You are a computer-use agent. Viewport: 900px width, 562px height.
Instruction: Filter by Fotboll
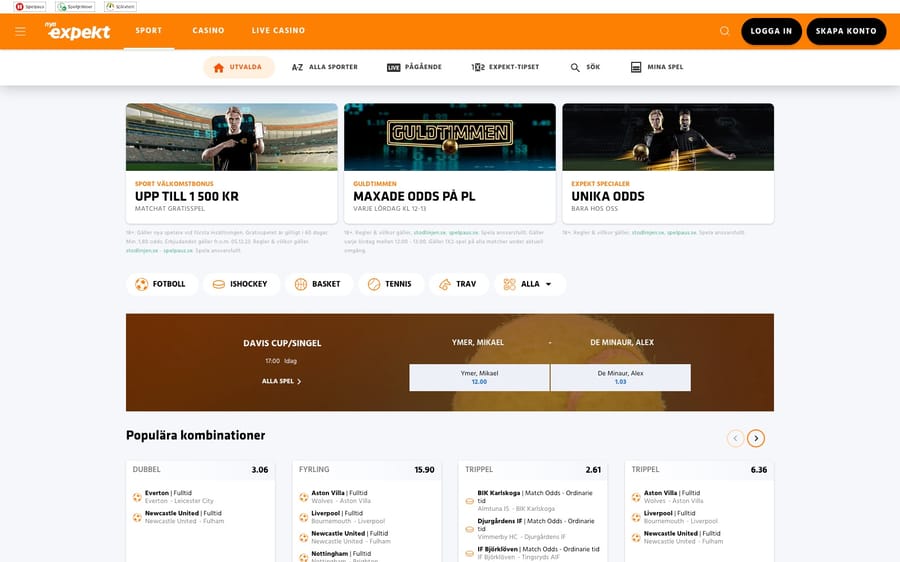tap(162, 284)
